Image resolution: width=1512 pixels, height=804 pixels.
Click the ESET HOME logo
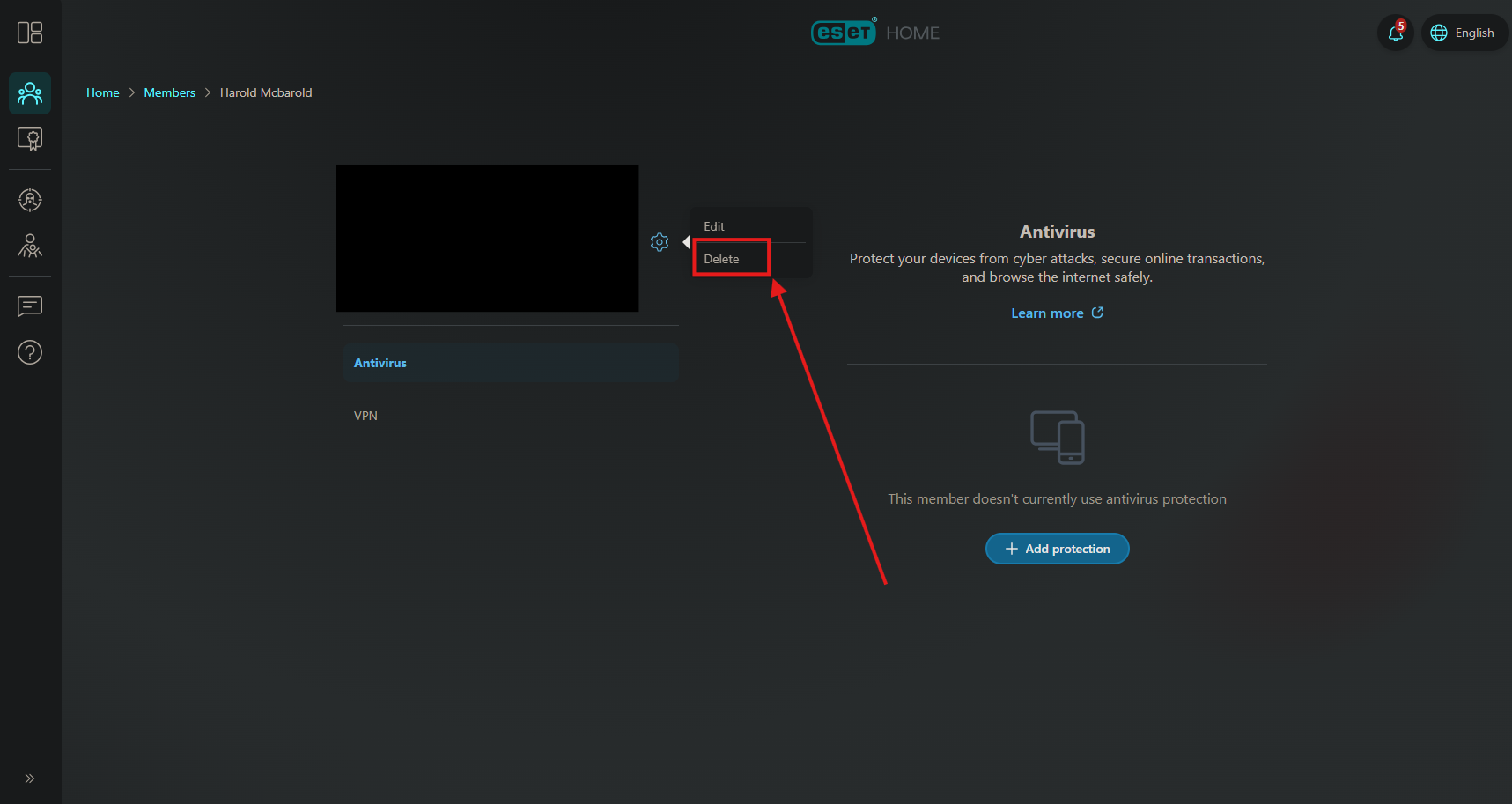[875, 33]
